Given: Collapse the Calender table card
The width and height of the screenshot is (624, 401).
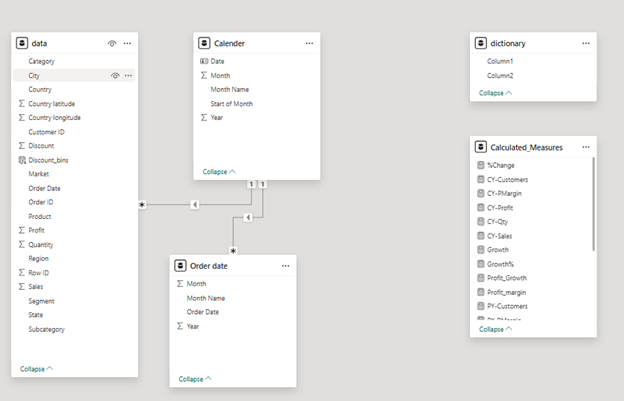Looking at the screenshot, I should [217, 171].
